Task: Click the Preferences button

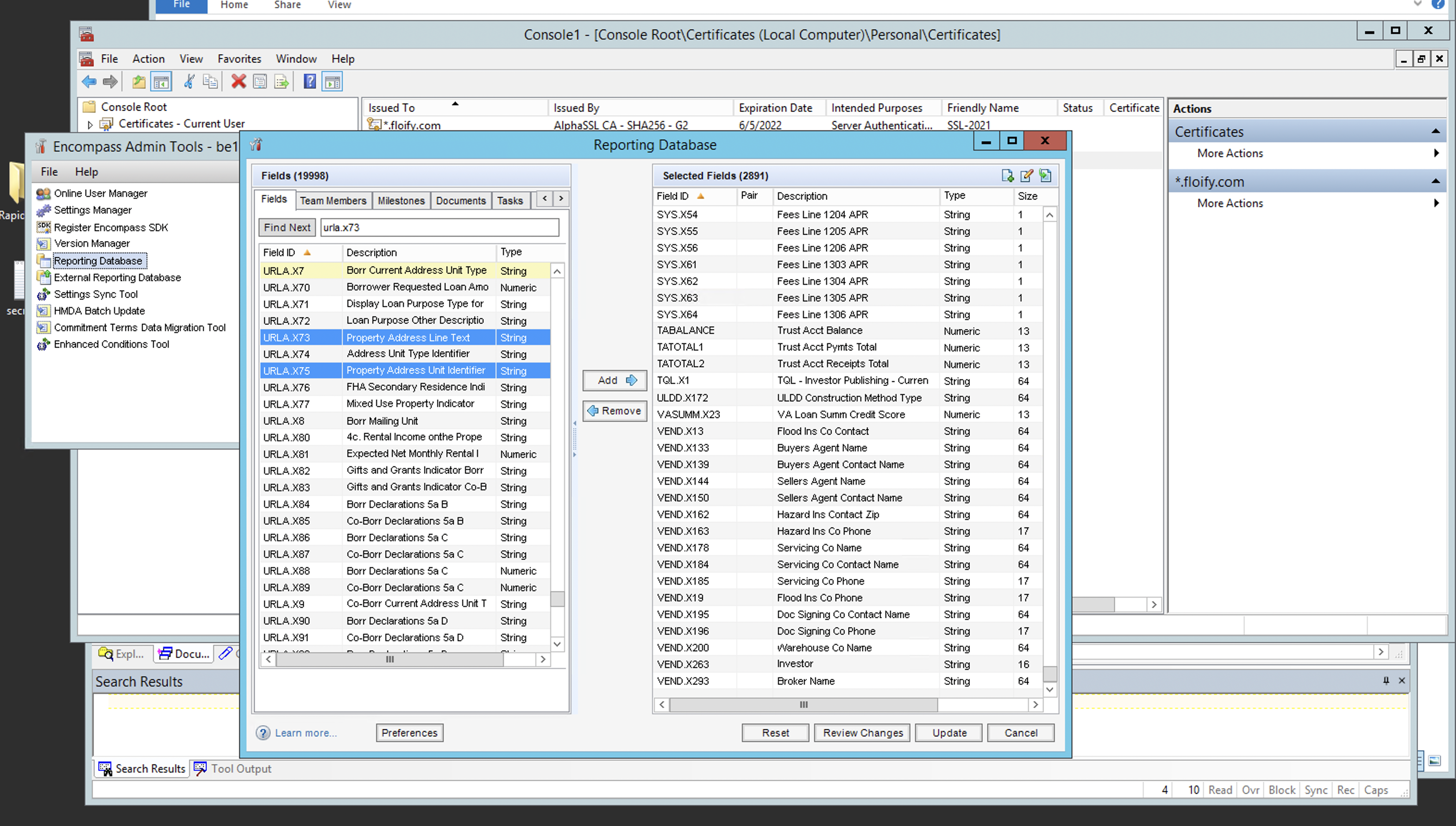Action: (x=410, y=733)
